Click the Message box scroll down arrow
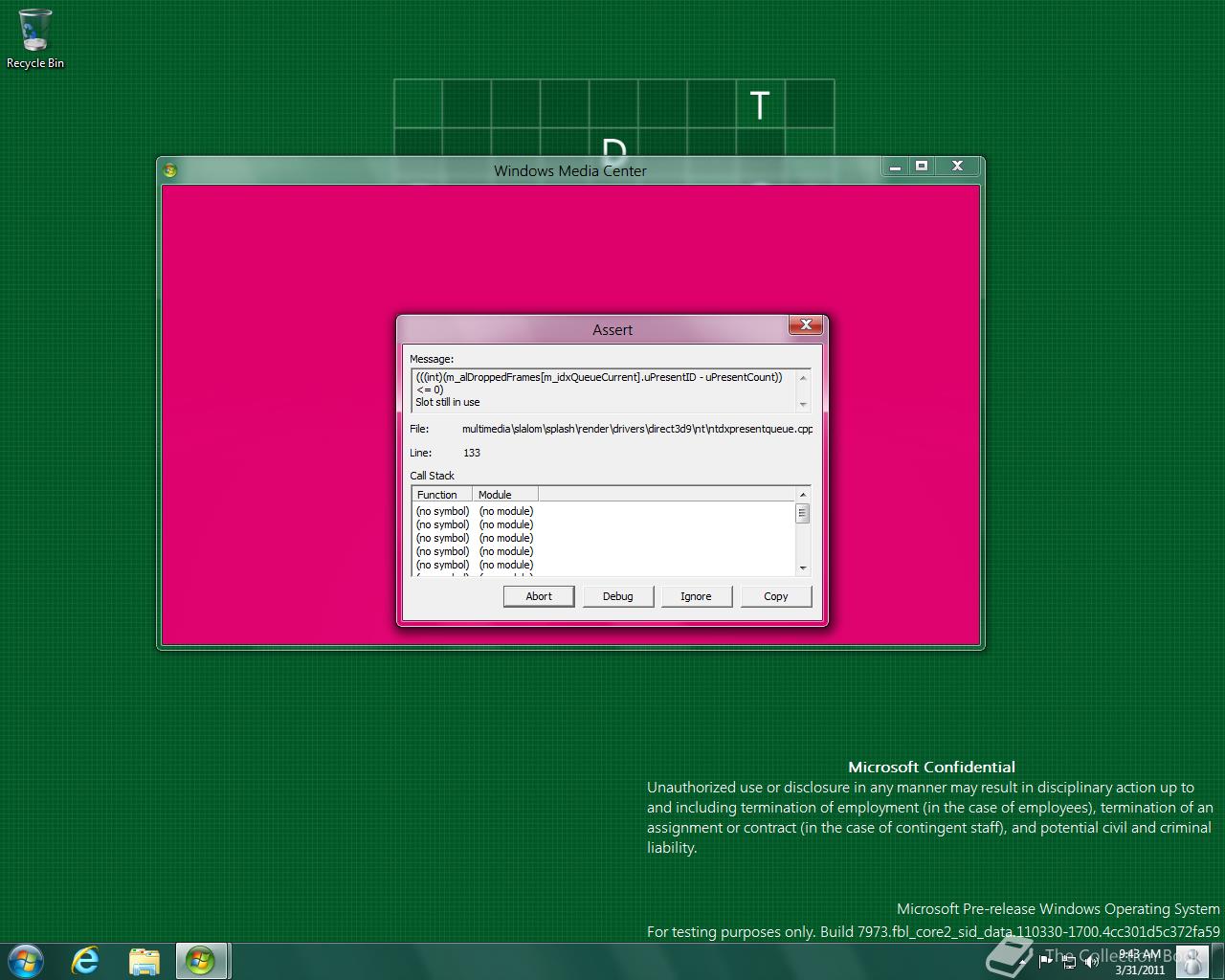1225x980 pixels. click(x=803, y=403)
